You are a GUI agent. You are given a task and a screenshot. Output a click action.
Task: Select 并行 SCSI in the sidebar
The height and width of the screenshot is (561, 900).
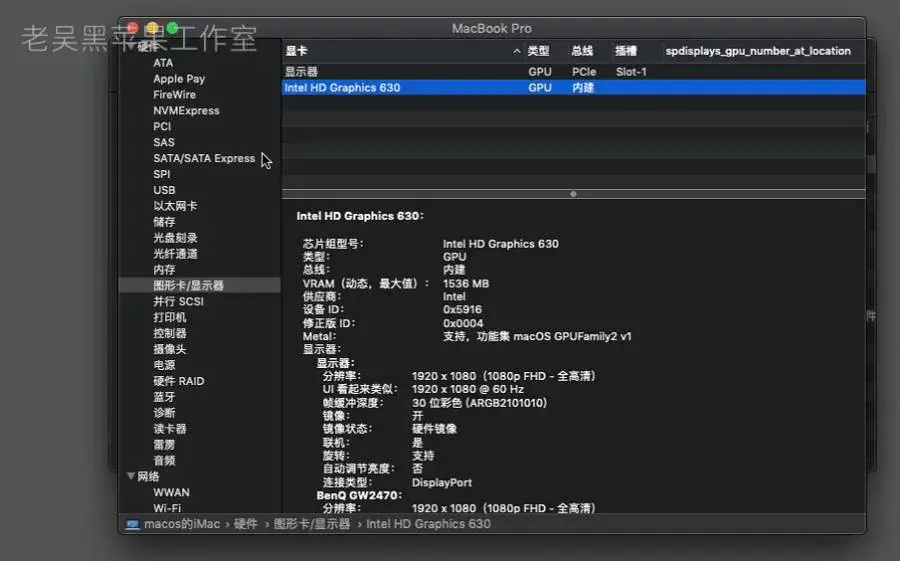point(178,301)
